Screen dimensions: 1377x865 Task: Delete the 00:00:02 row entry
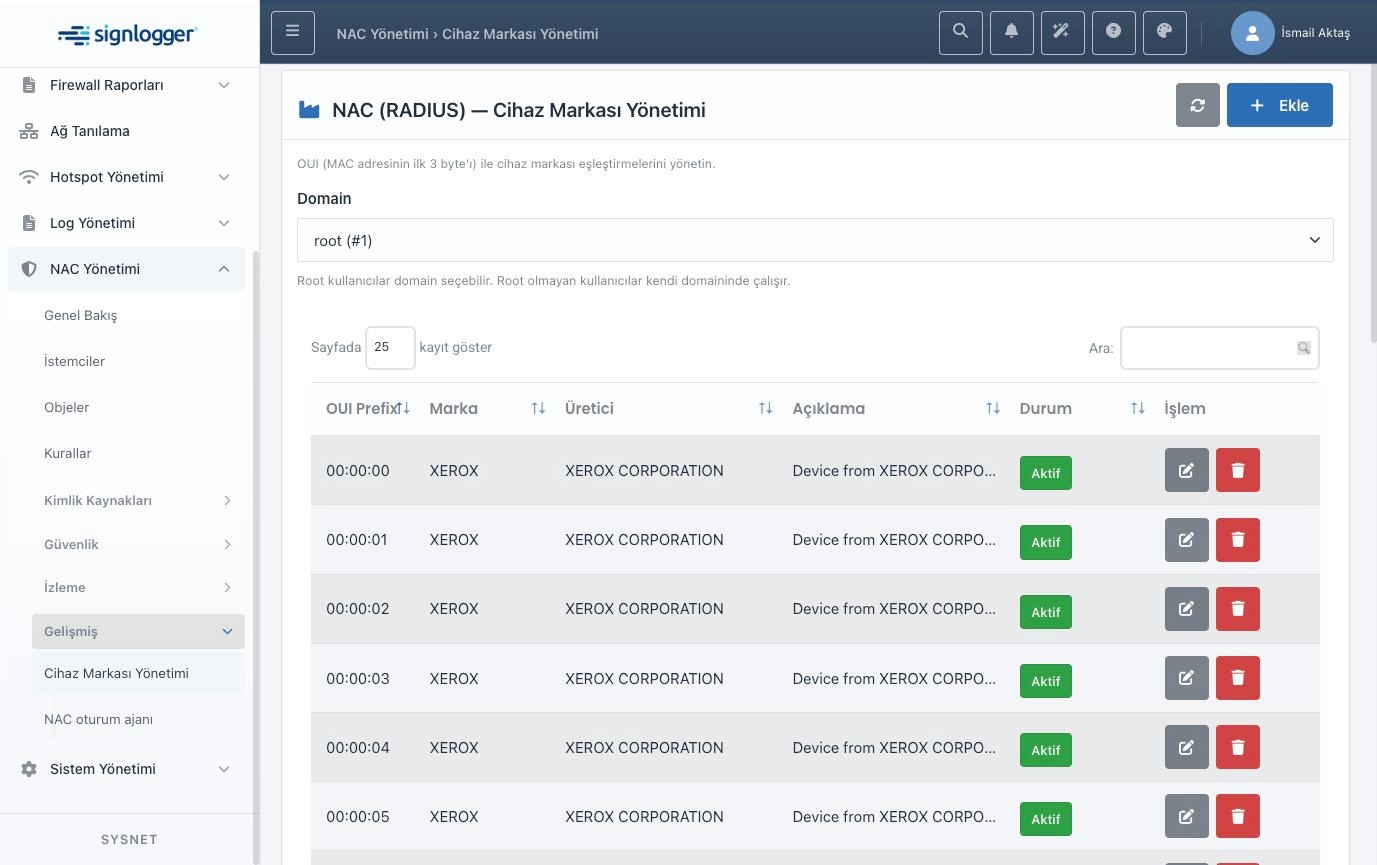pos(1238,609)
